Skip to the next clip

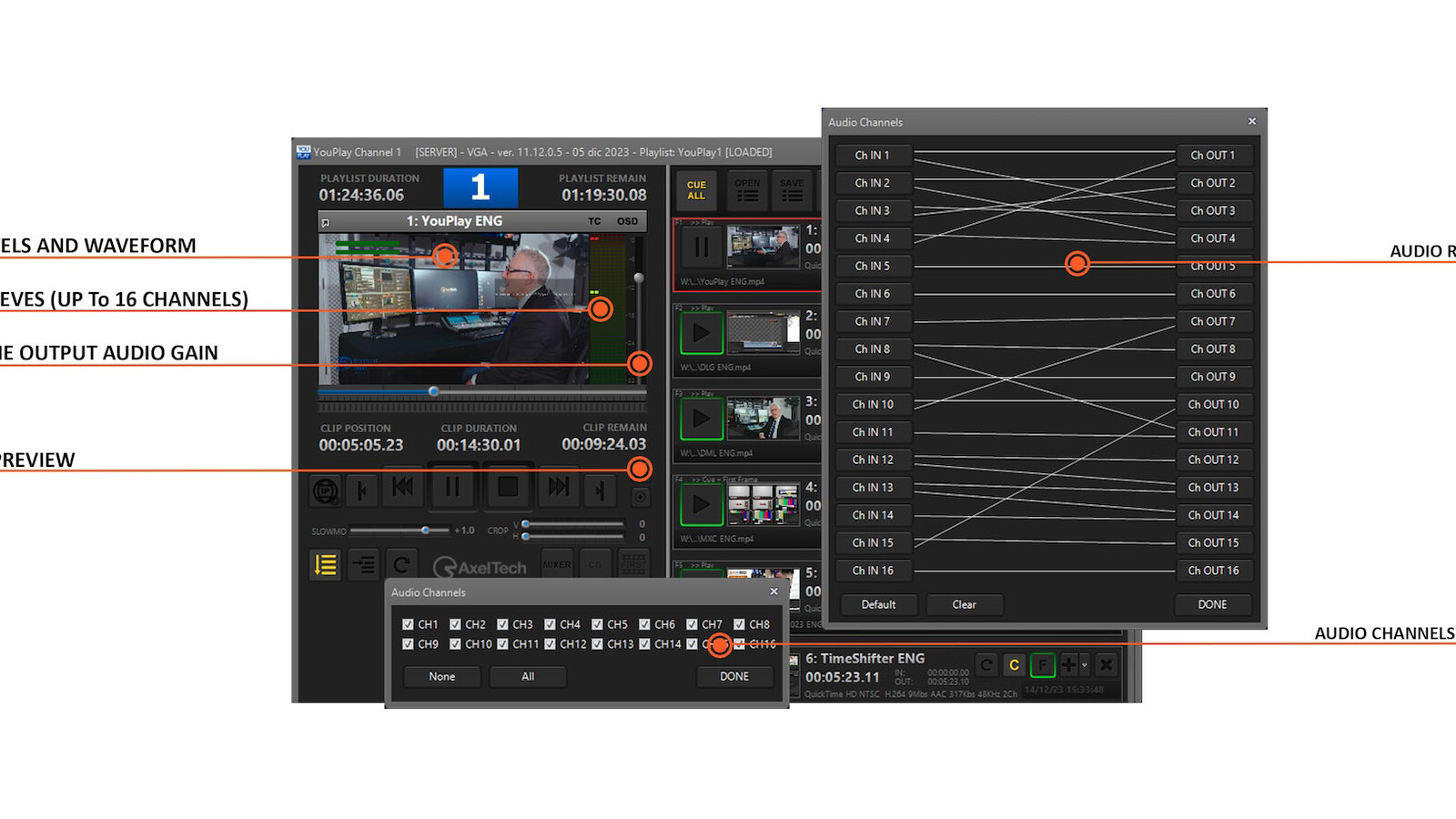[x=557, y=489]
